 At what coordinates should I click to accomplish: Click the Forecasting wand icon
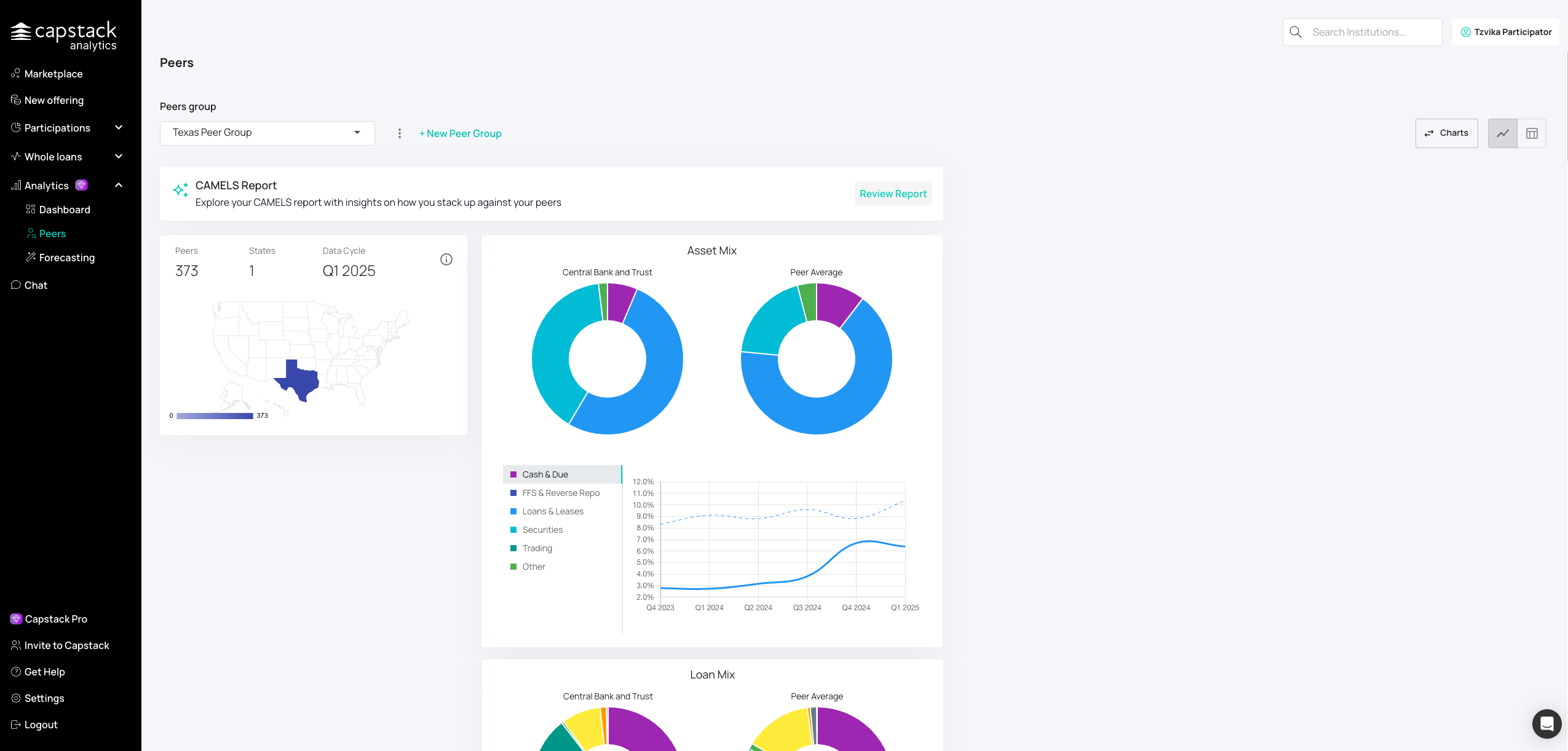[x=31, y=257]
